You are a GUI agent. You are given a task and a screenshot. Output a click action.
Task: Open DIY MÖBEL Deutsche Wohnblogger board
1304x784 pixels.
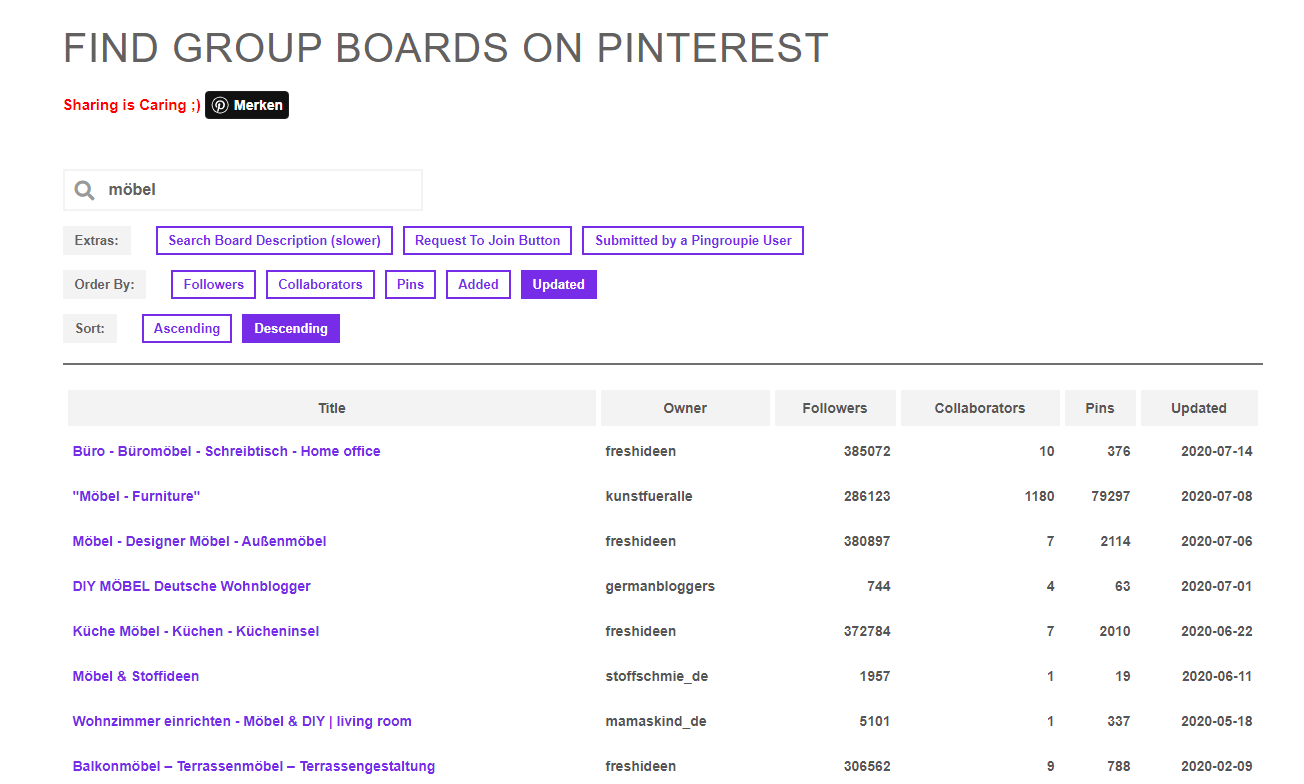(x=191, y=586)
